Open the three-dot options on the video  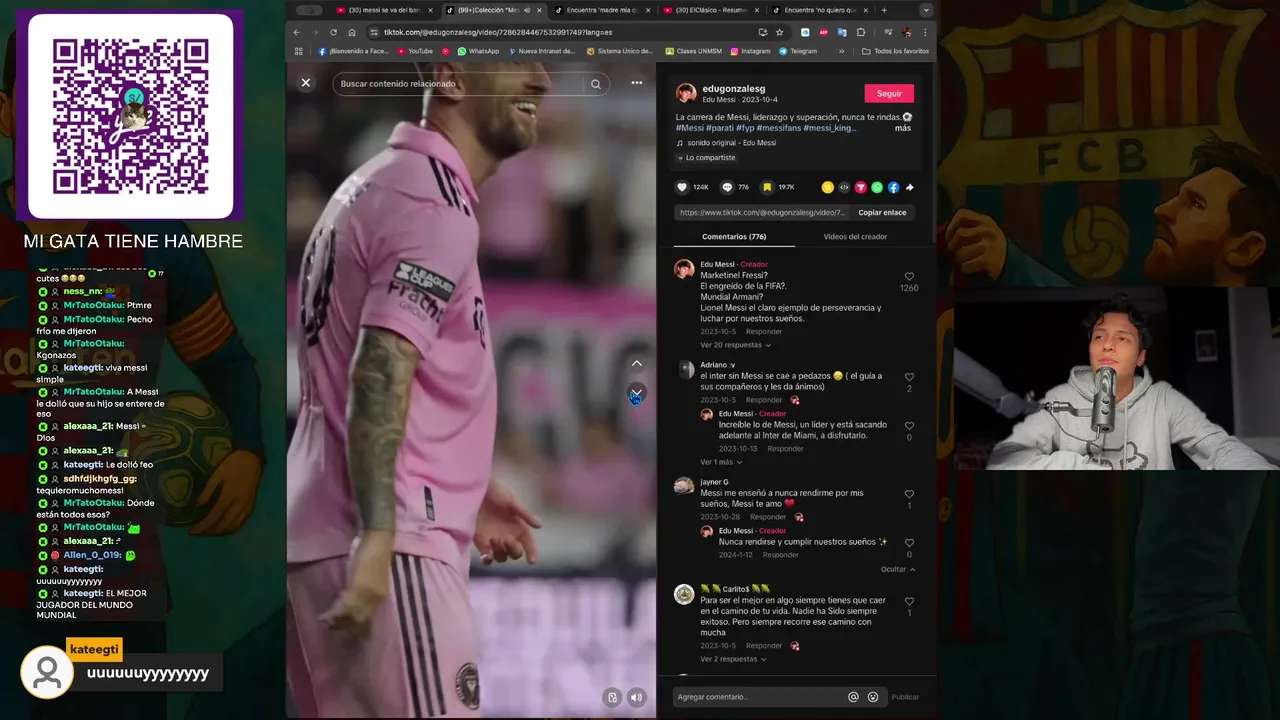(636, 83)
